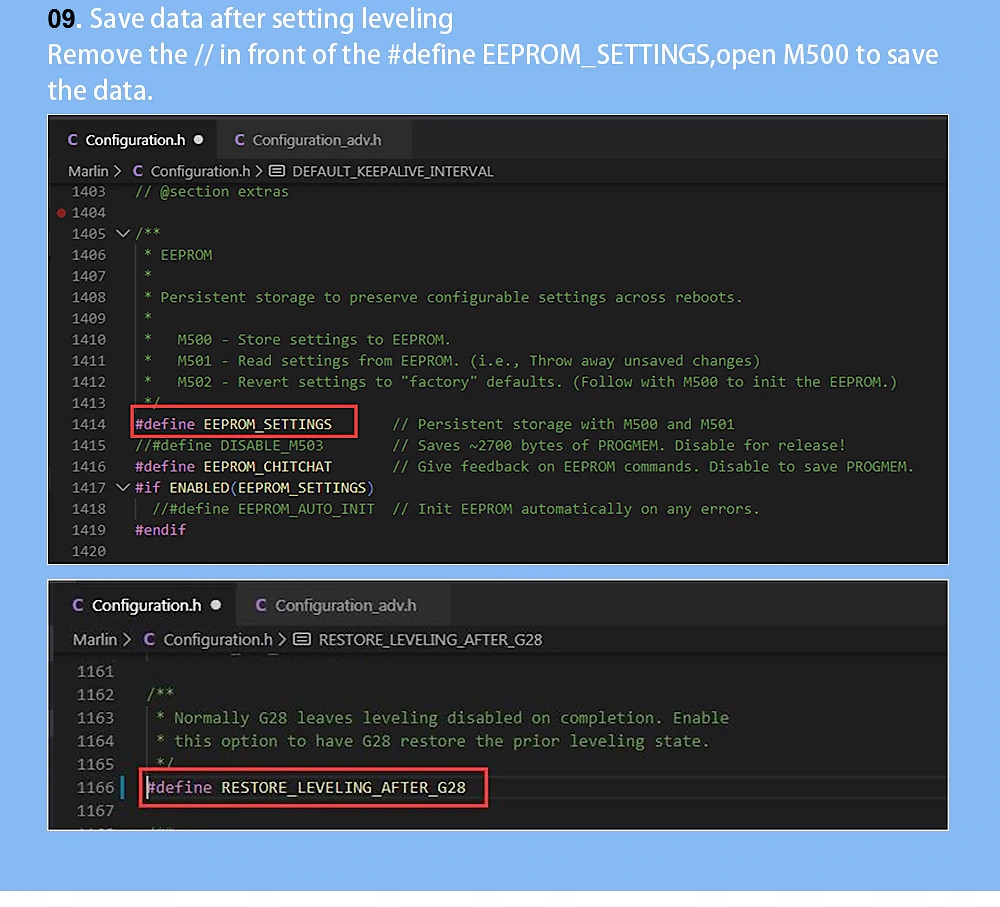
Task: Open the DEFAULT_KEEPALIVE_INTERVAL breadcrumb symbol dropdown
Action: pos(392,171)
